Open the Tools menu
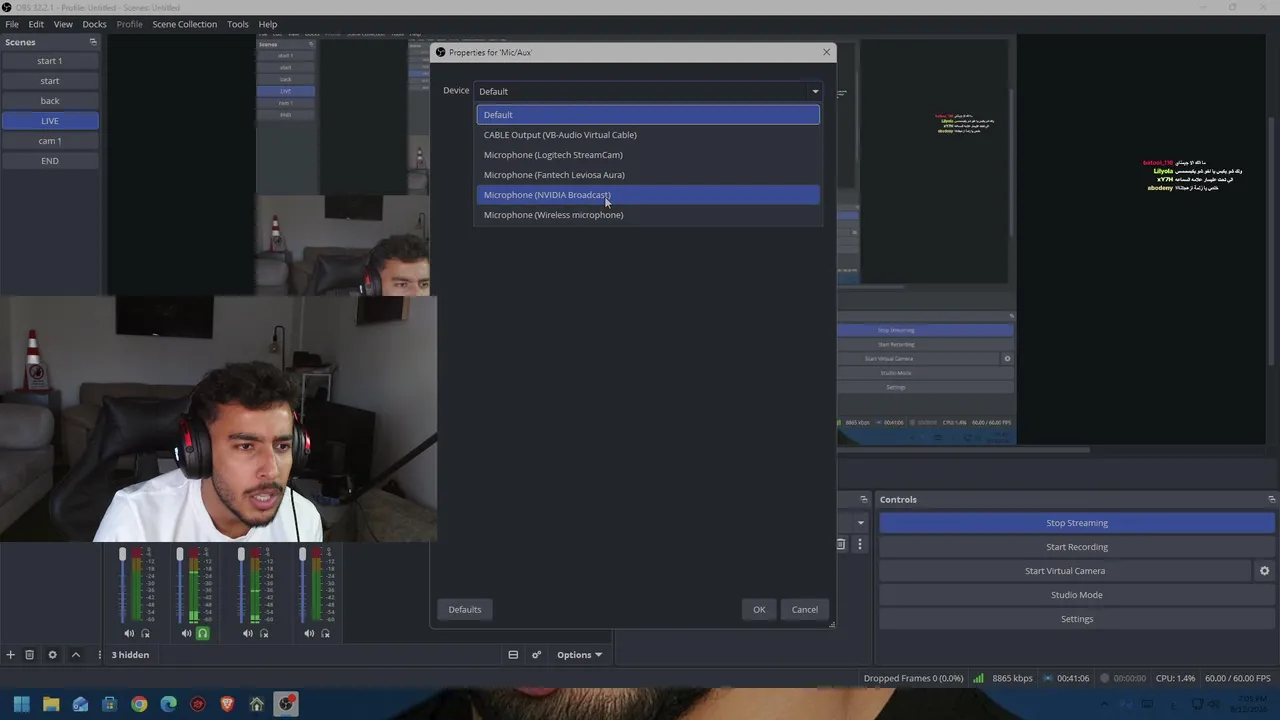The image size is (1280, 720). 237,24
